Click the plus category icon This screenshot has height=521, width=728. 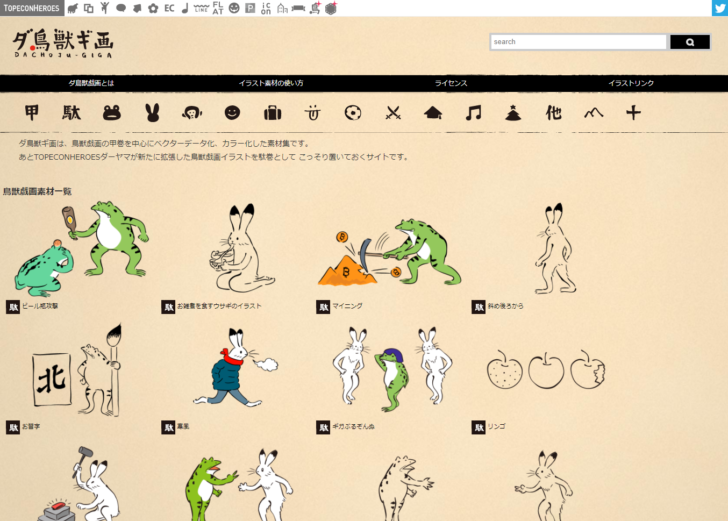click(633, 113)
